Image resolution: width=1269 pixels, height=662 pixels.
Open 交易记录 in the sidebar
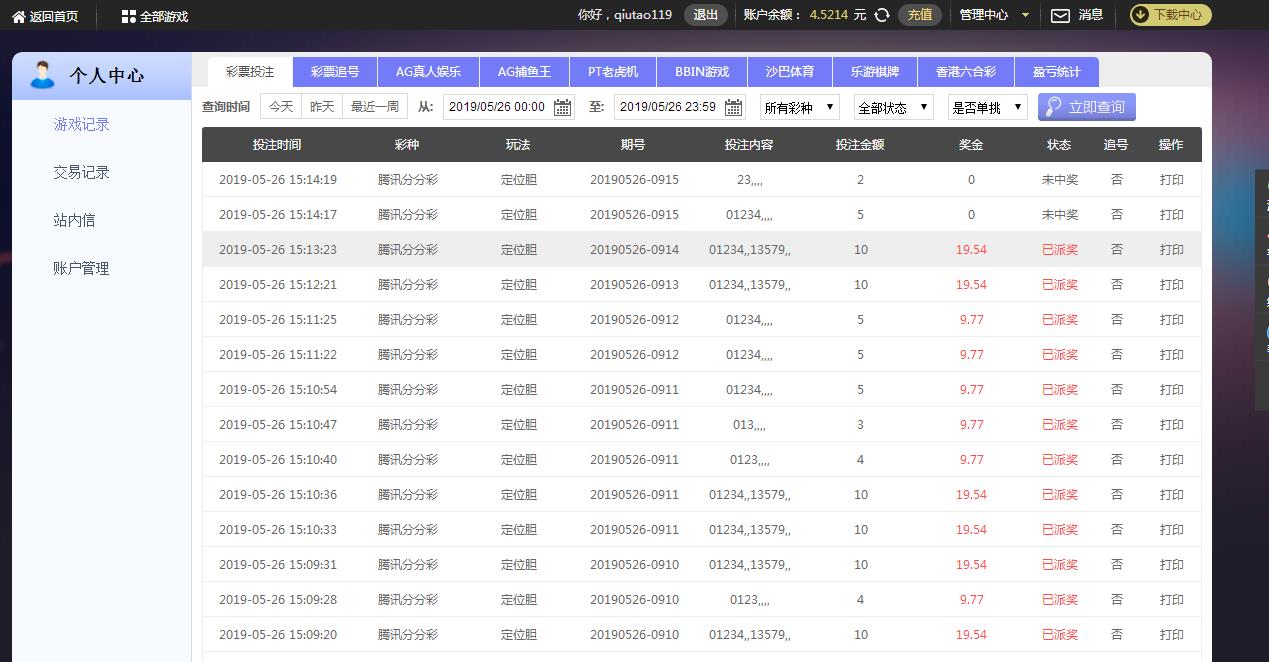click(81, 172)
